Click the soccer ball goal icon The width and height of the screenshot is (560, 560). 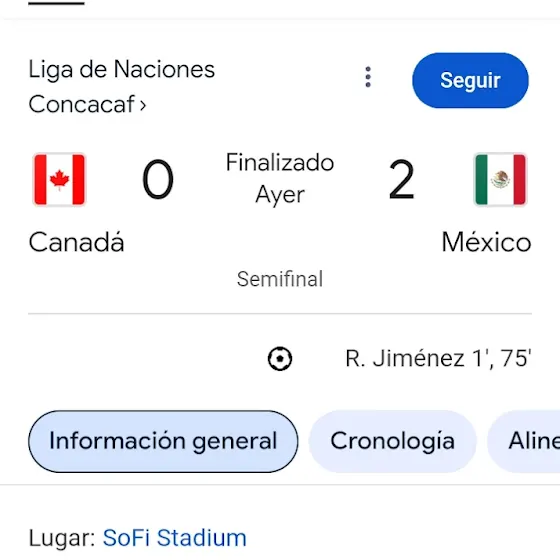pyautogui.click(x=280, y=359)
